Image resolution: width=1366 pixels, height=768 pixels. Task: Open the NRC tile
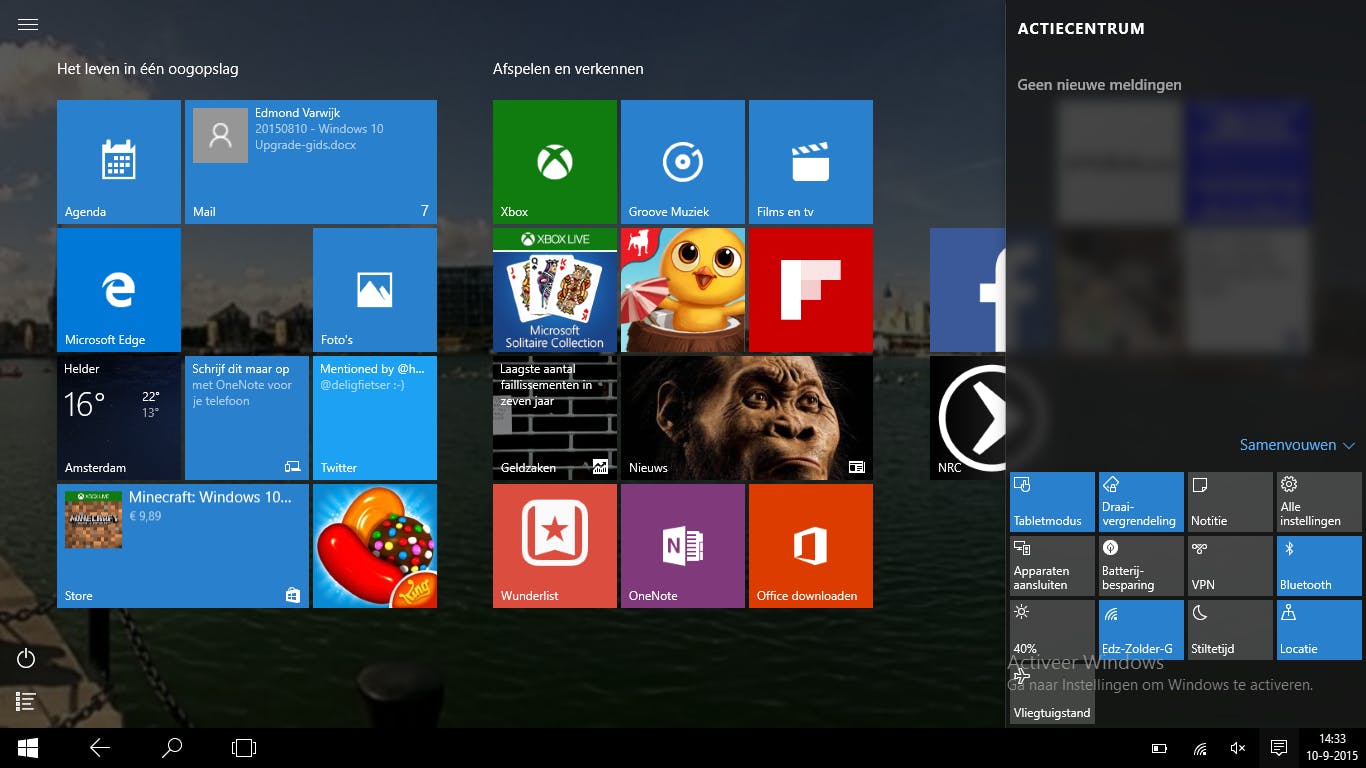(968, 418)
